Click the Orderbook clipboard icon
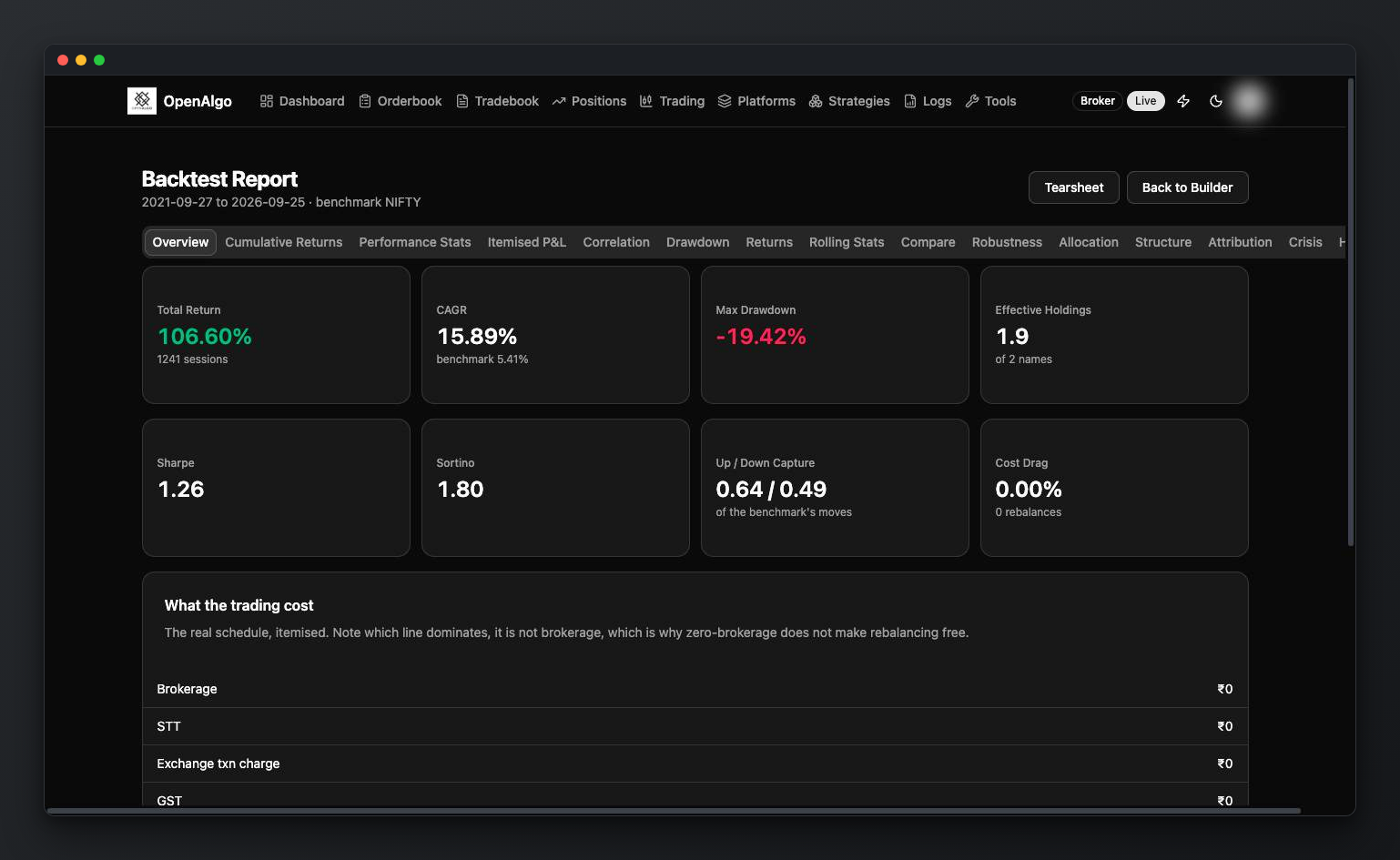 pyautogui.click(x=365, y=101)
